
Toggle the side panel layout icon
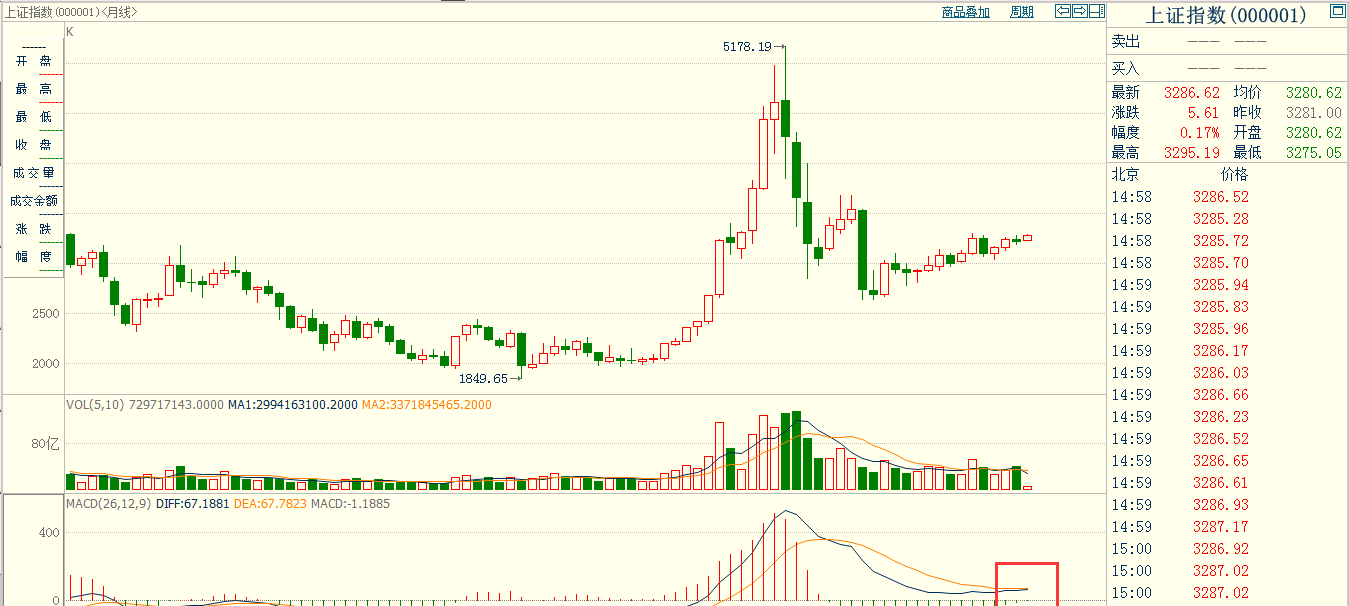1096,11
